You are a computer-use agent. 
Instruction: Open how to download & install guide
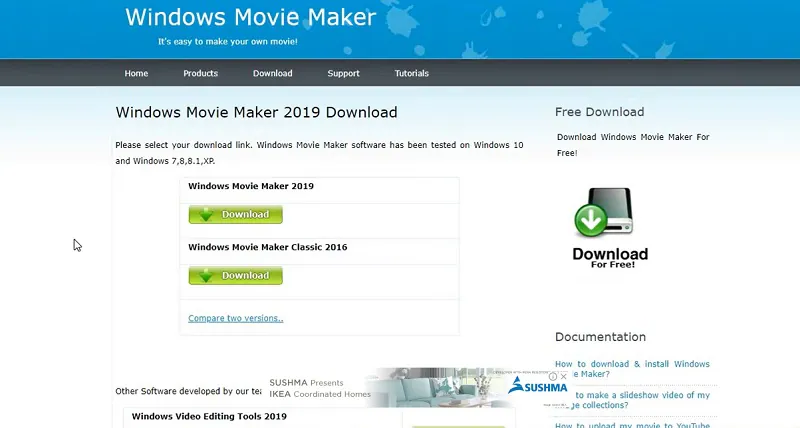tap(632, 369)
